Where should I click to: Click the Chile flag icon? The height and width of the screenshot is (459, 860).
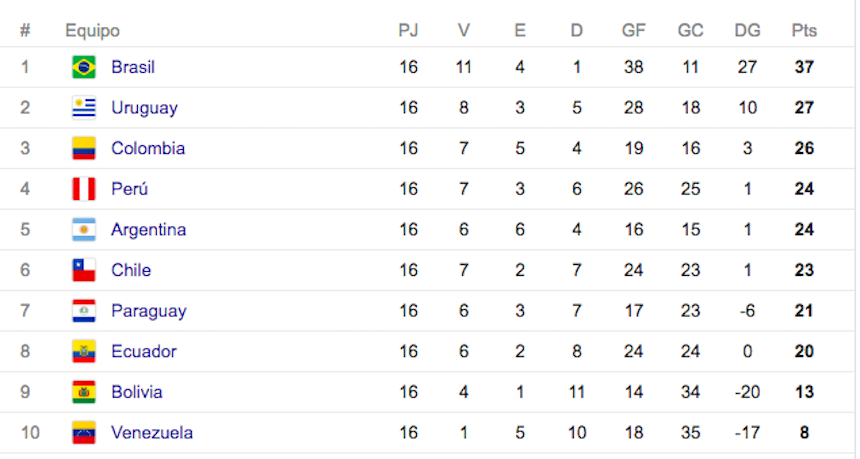(x=84, y=270)
